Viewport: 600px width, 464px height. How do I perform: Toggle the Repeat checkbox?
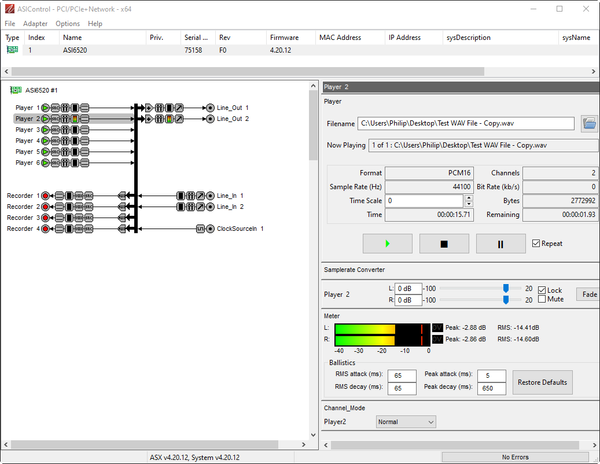click(538, 243)
